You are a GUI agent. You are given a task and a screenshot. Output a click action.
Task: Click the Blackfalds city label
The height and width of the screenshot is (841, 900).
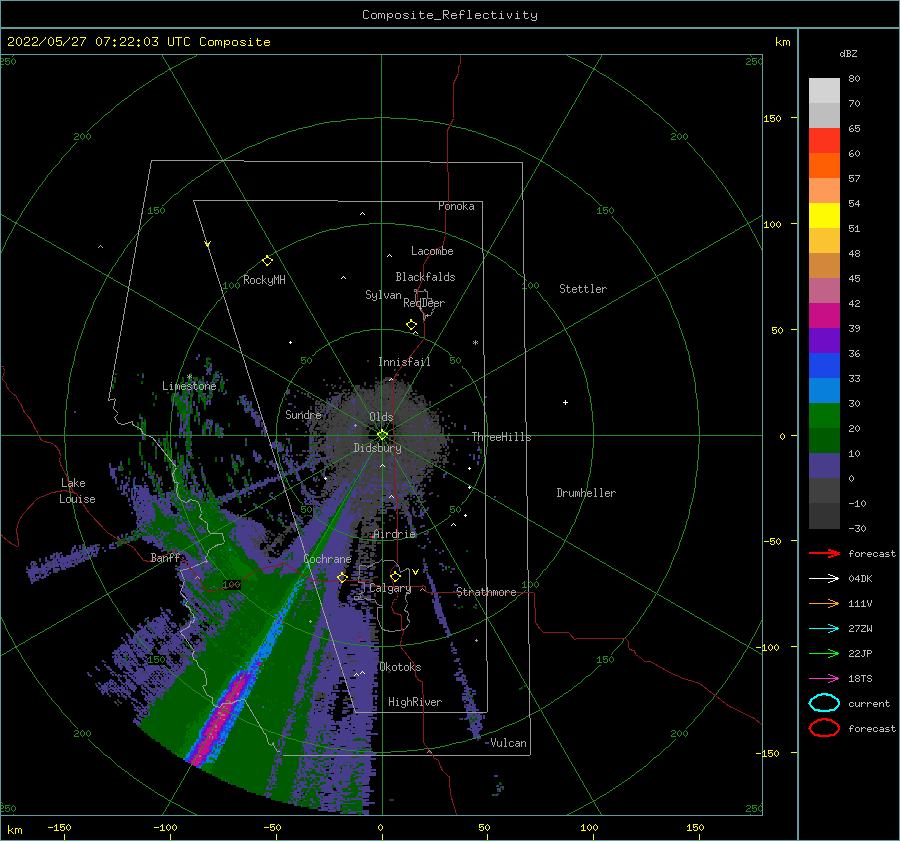point(425,277)
